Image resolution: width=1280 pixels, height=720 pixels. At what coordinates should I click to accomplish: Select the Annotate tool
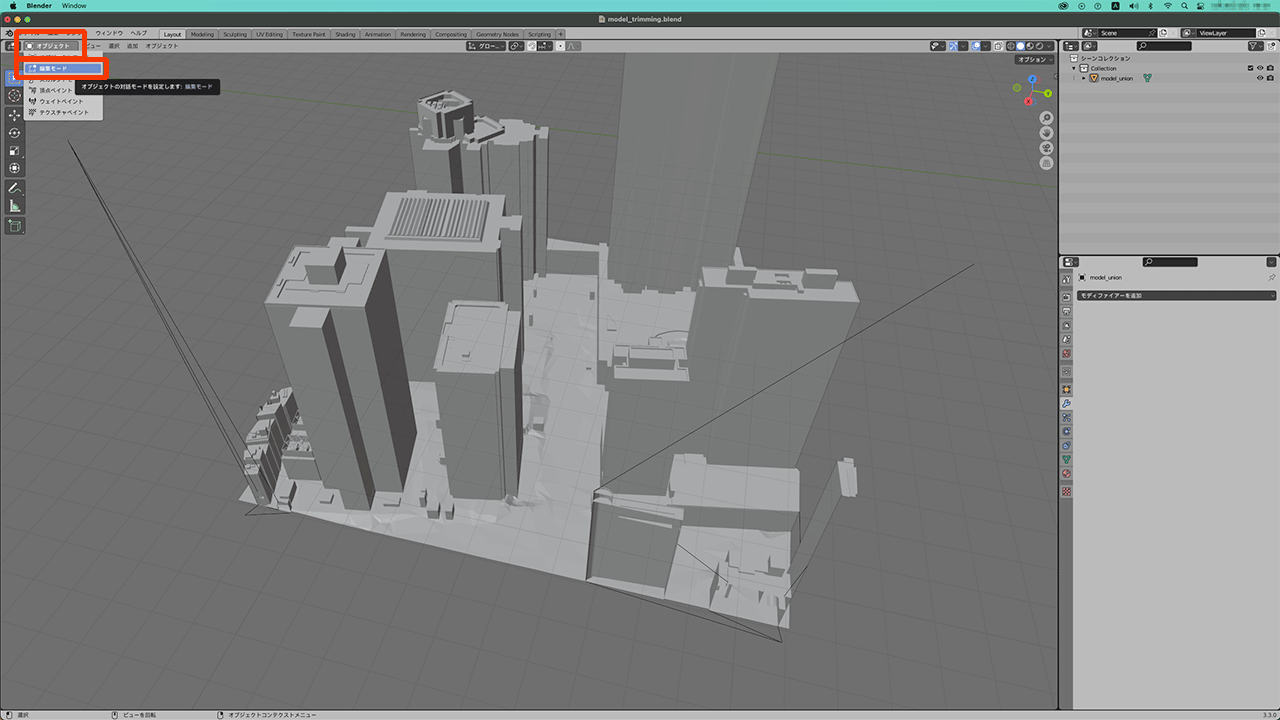(x=14, y=187)
